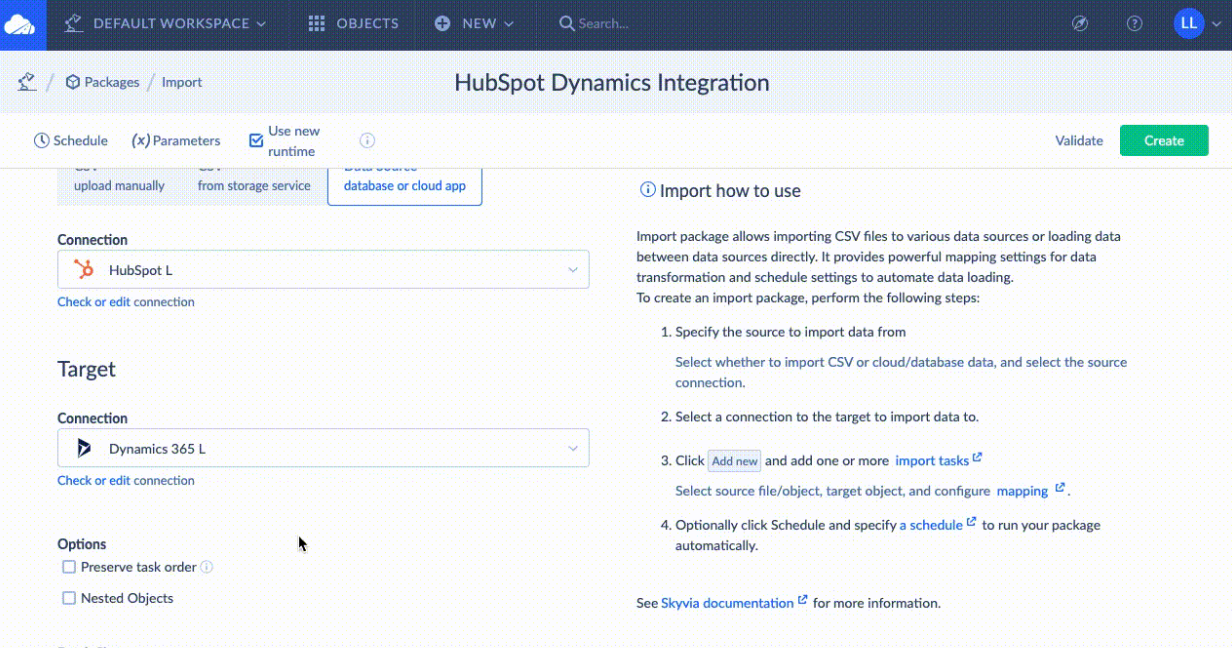Click the compass icon near top right
This screenshot has width=1232, height=648.
point(1081,22)
